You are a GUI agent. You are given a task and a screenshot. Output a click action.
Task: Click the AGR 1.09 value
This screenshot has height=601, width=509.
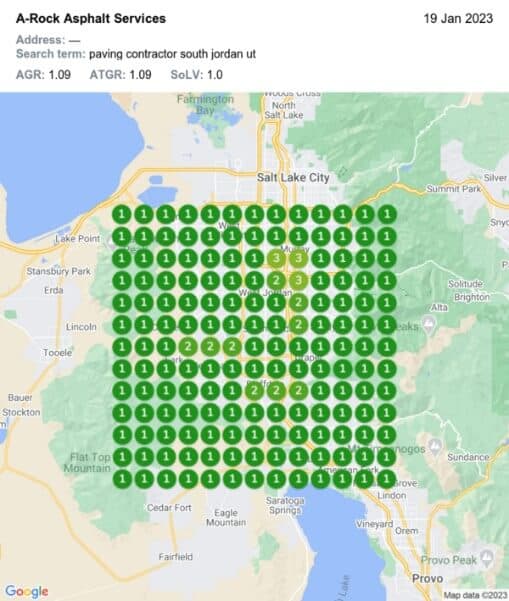pos(60,74)
